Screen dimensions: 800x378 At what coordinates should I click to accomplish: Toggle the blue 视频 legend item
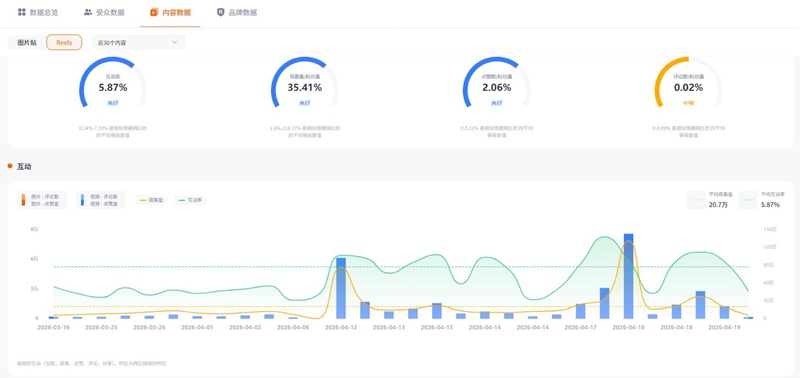[101, 200]
